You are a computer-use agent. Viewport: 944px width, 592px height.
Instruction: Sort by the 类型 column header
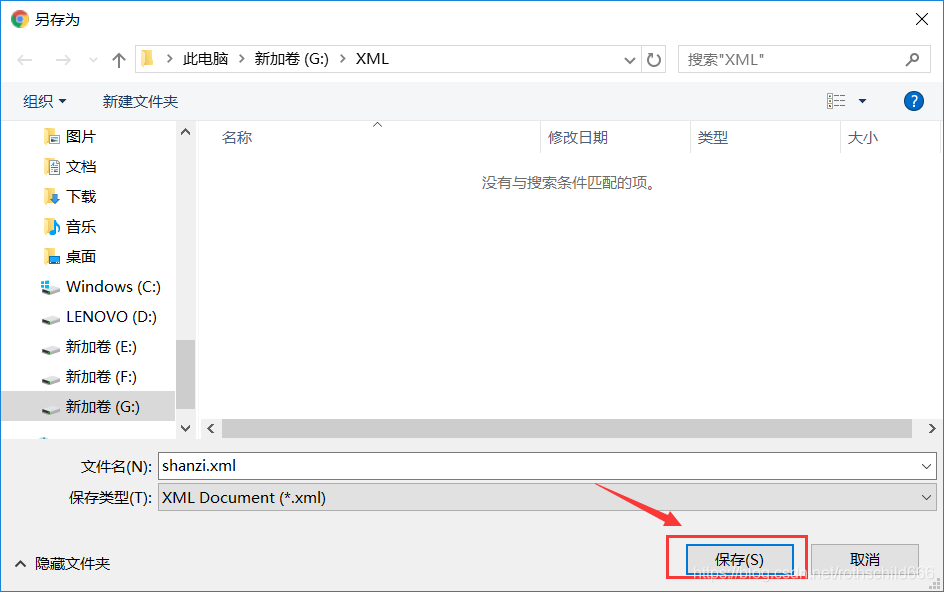coord(713,138)
